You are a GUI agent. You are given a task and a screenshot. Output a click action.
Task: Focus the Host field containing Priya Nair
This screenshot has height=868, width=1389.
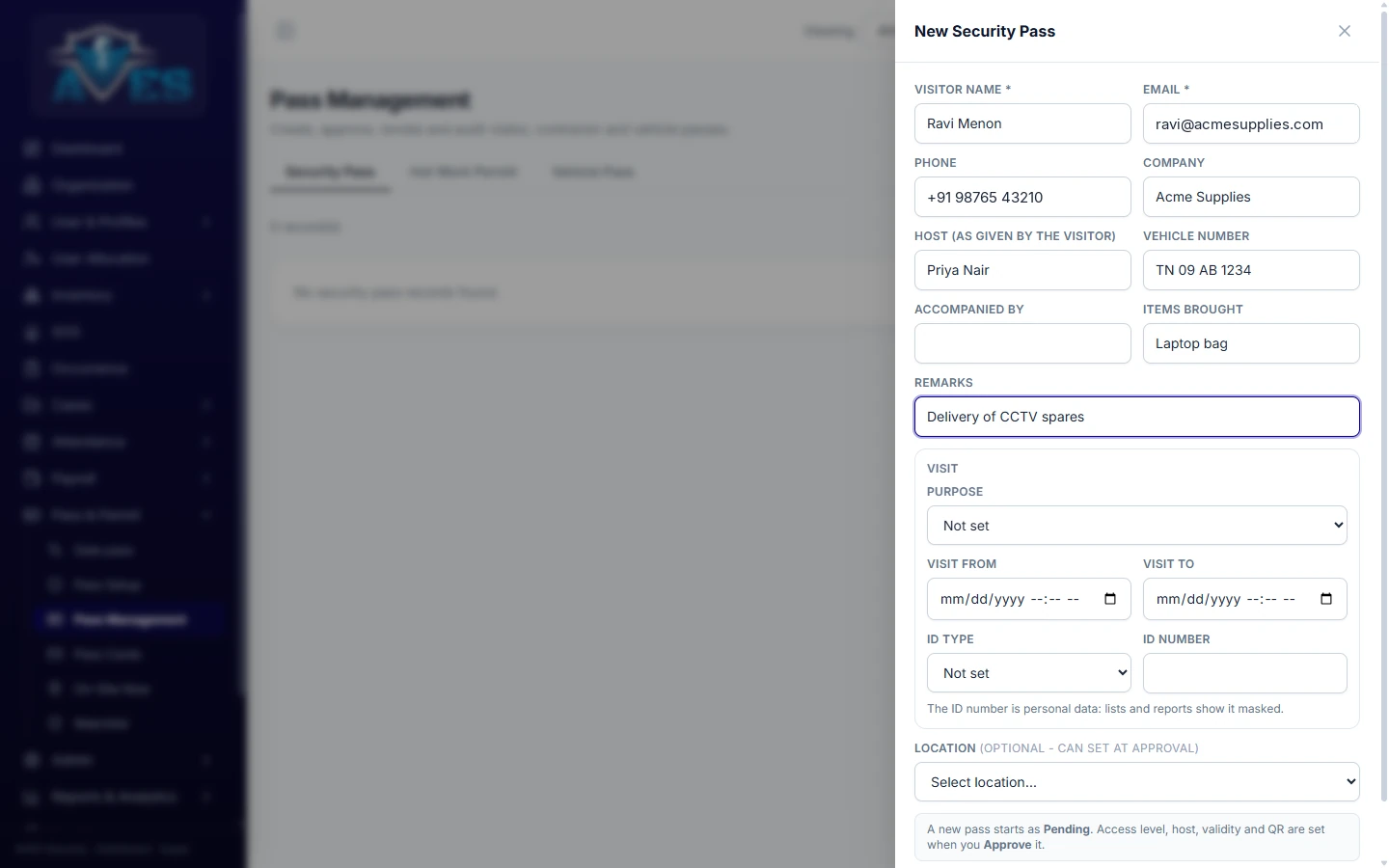[1022, 270]
